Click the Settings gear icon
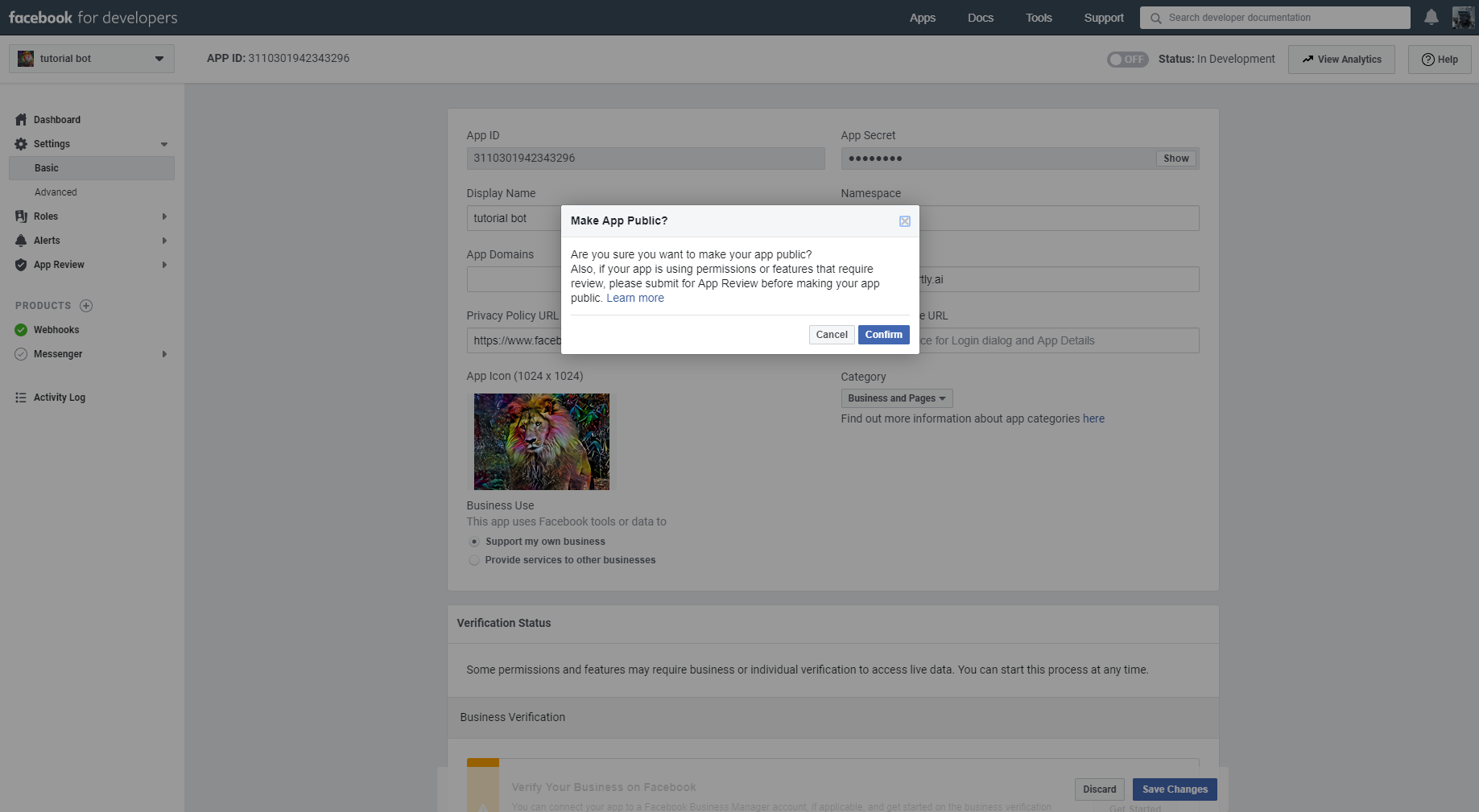This screenshot has height=812, width=1479. pos(21,143)
